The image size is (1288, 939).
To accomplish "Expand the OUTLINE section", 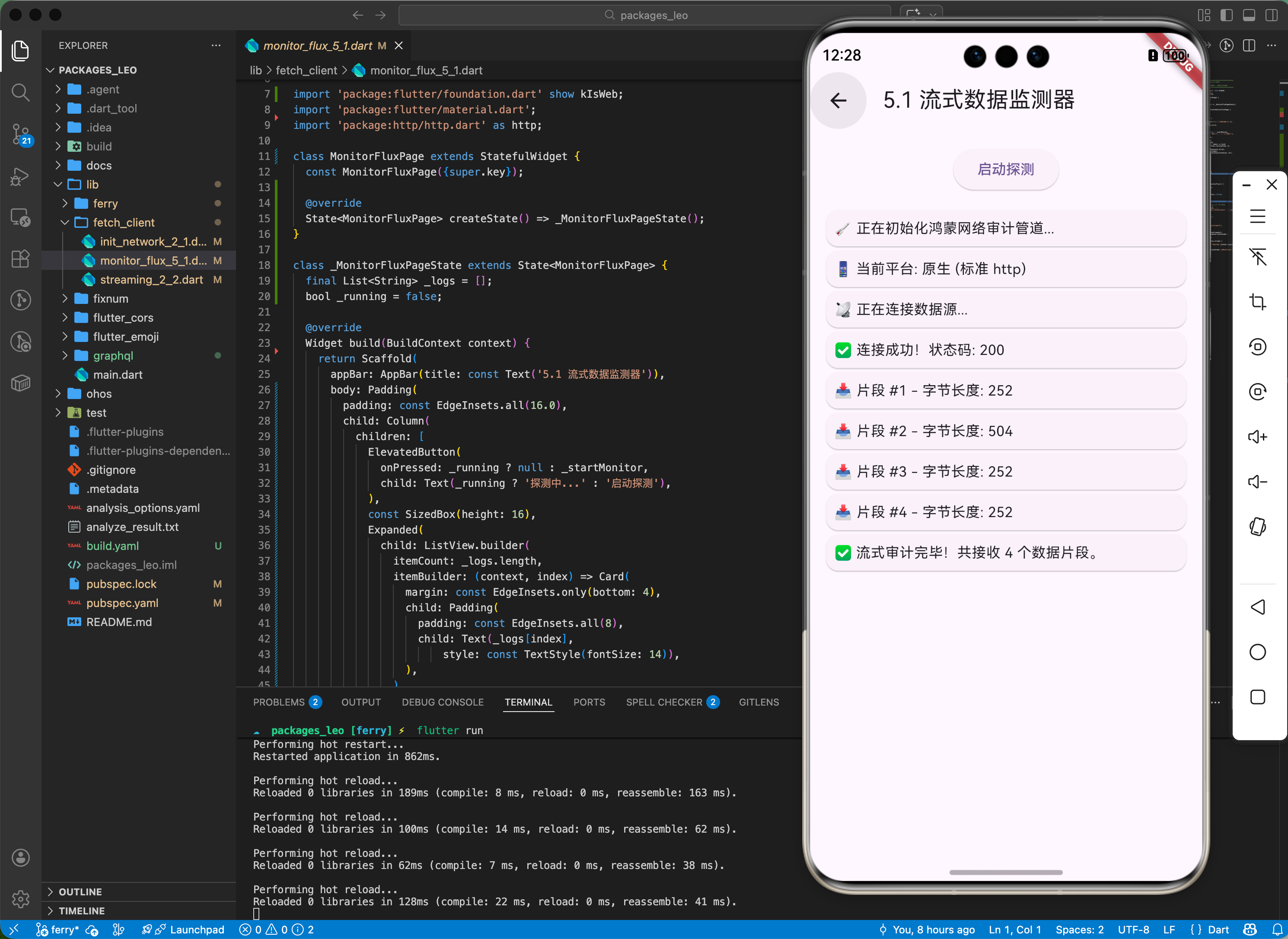I will click(80, 891).
